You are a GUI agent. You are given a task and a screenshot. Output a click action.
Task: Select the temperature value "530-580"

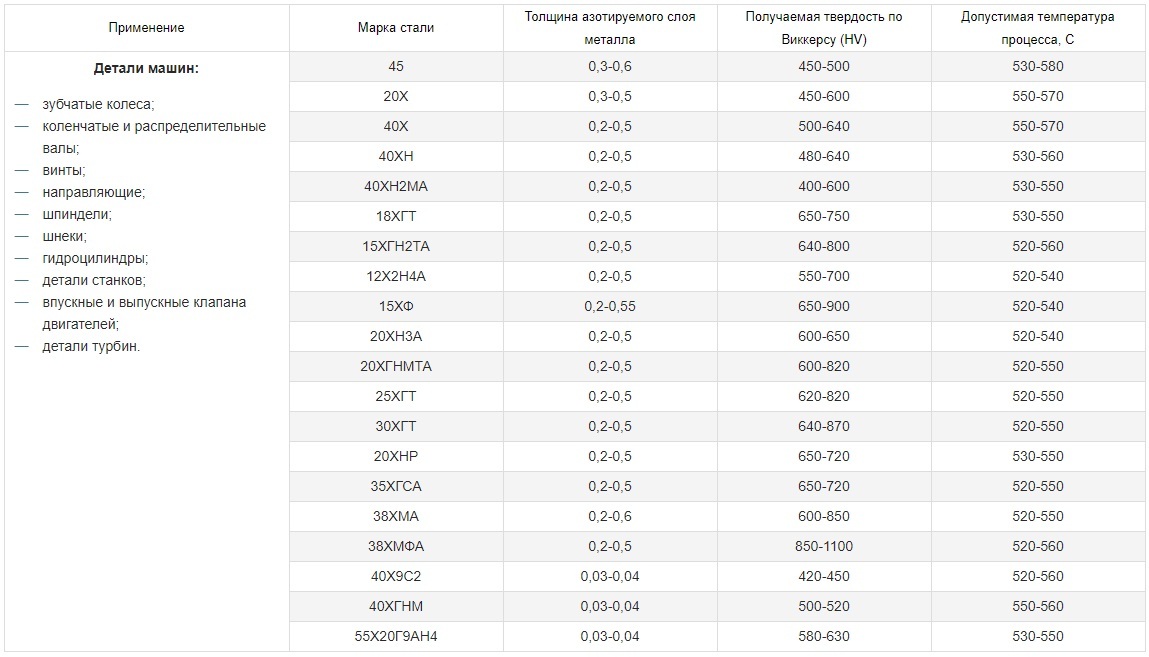1038,67
